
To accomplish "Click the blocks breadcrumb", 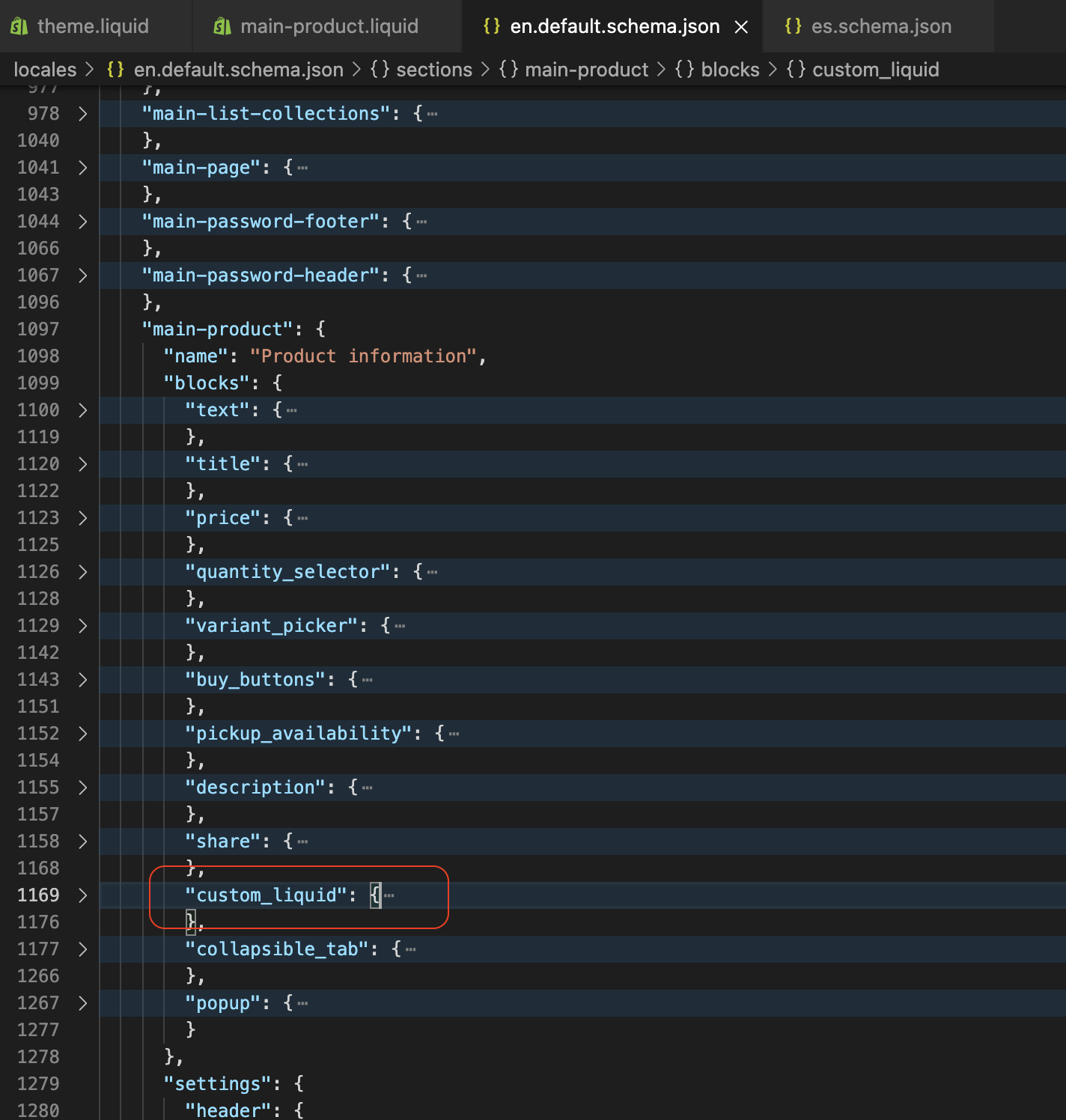I will click(730, 70).
